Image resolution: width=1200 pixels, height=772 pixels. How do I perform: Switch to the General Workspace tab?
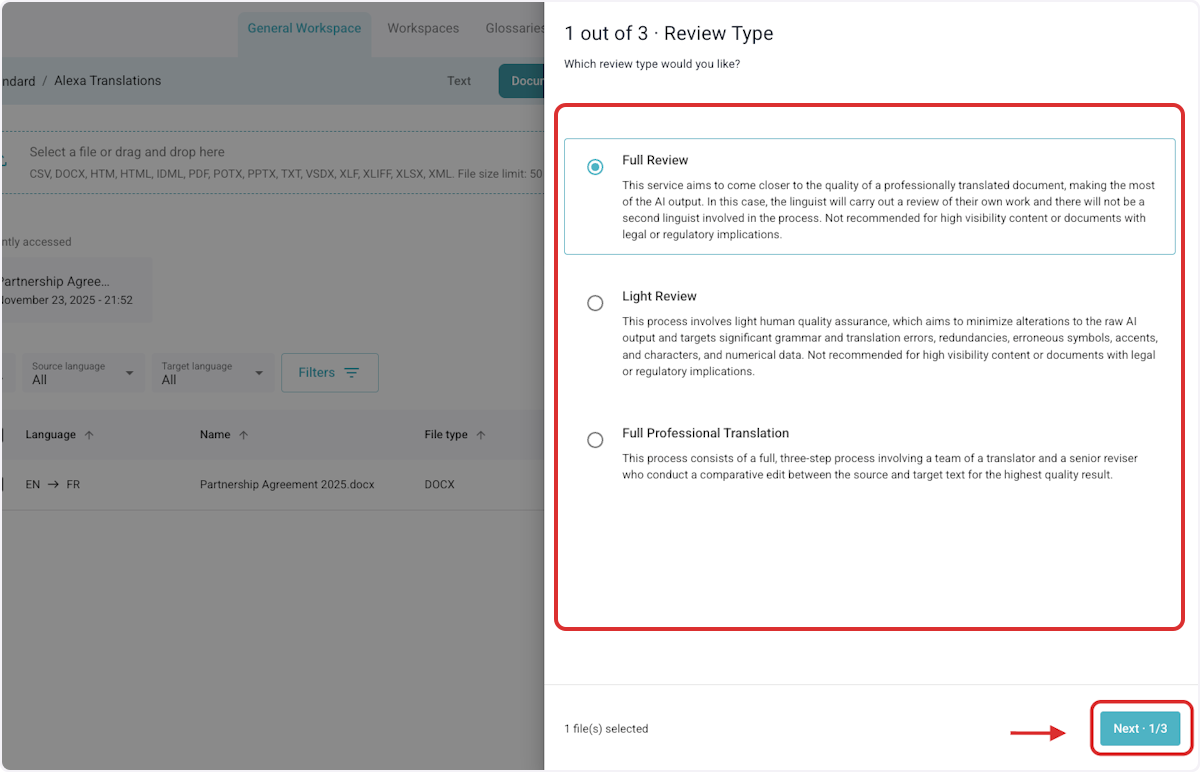(x=304, y=28)
